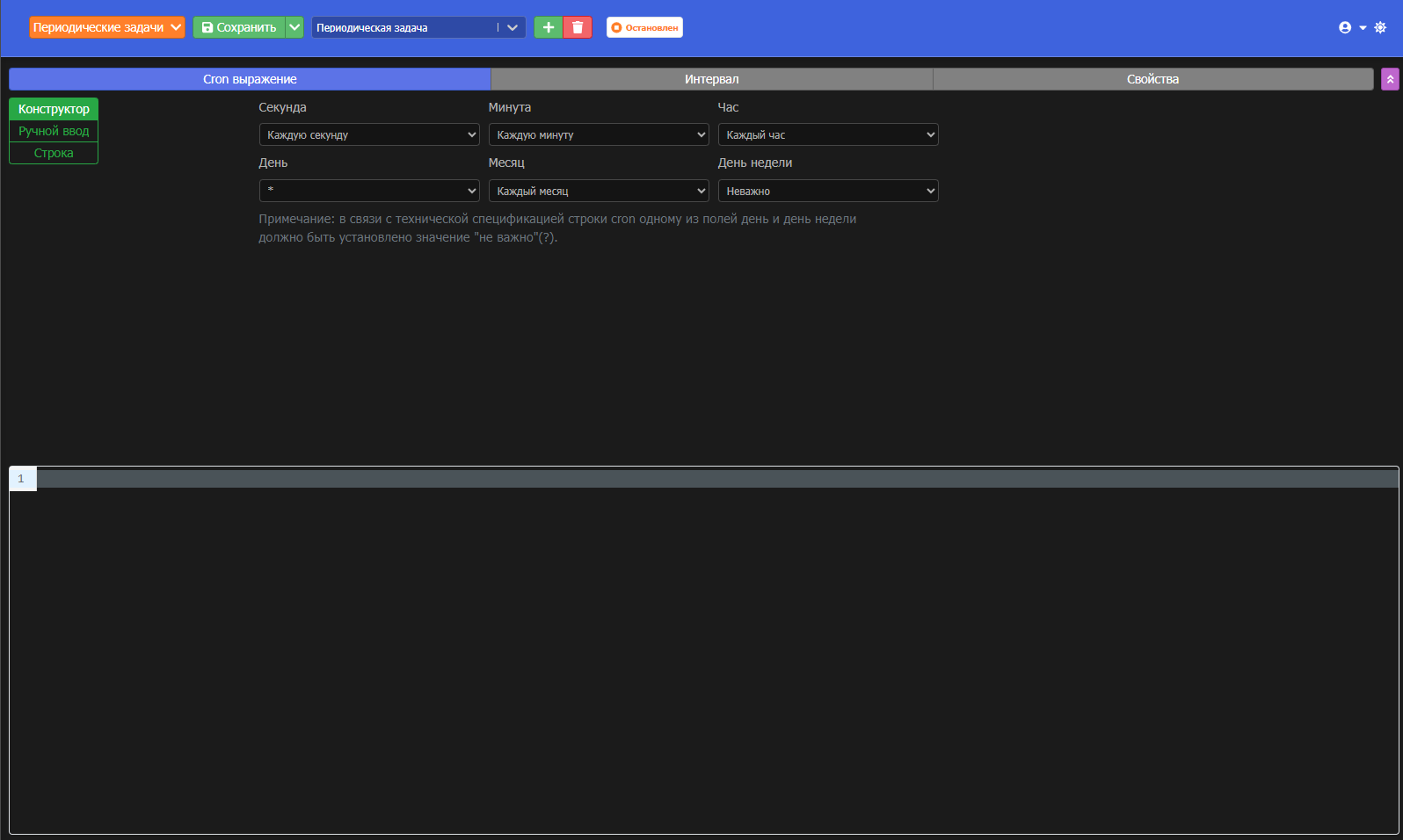The height and width of the screenshot is (840, 1403).
Task: Expand the arrow next to Сохранить
Action: pyautogui.click(x=295, y=27)
